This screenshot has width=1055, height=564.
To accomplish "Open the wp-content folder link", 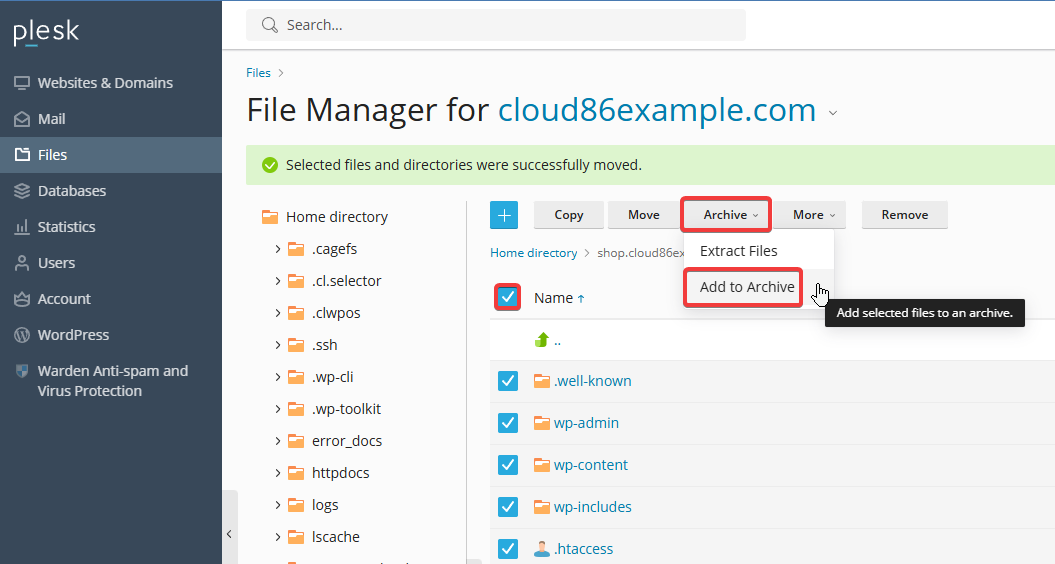I will (x=591, y=464).
